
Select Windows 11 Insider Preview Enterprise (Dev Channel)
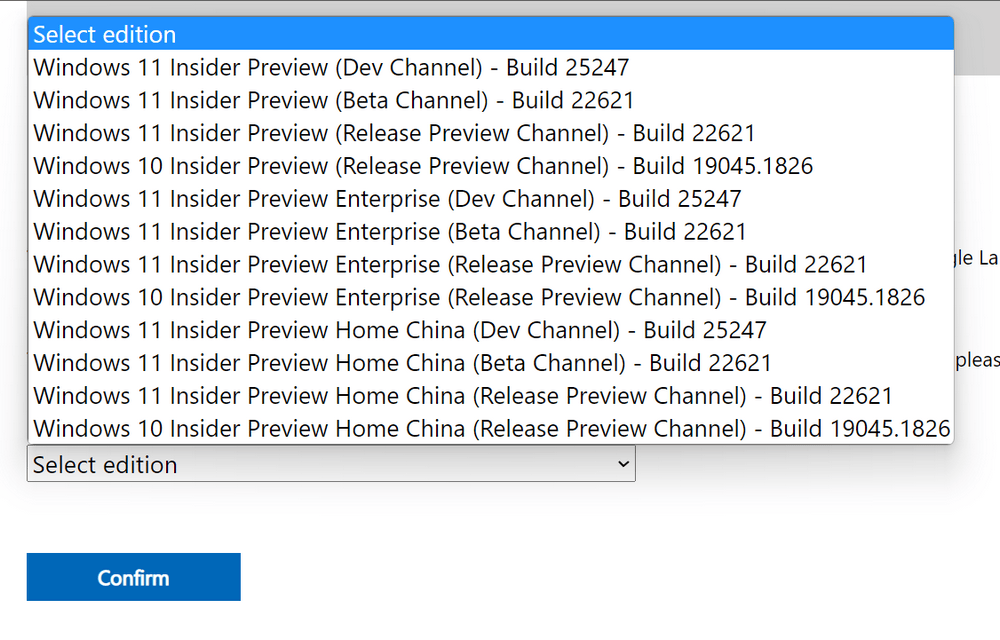coord(387,199)
